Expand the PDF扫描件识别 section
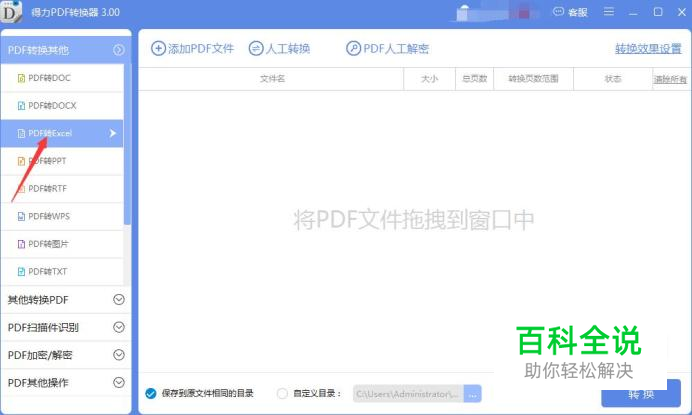 tap(119, 327)
